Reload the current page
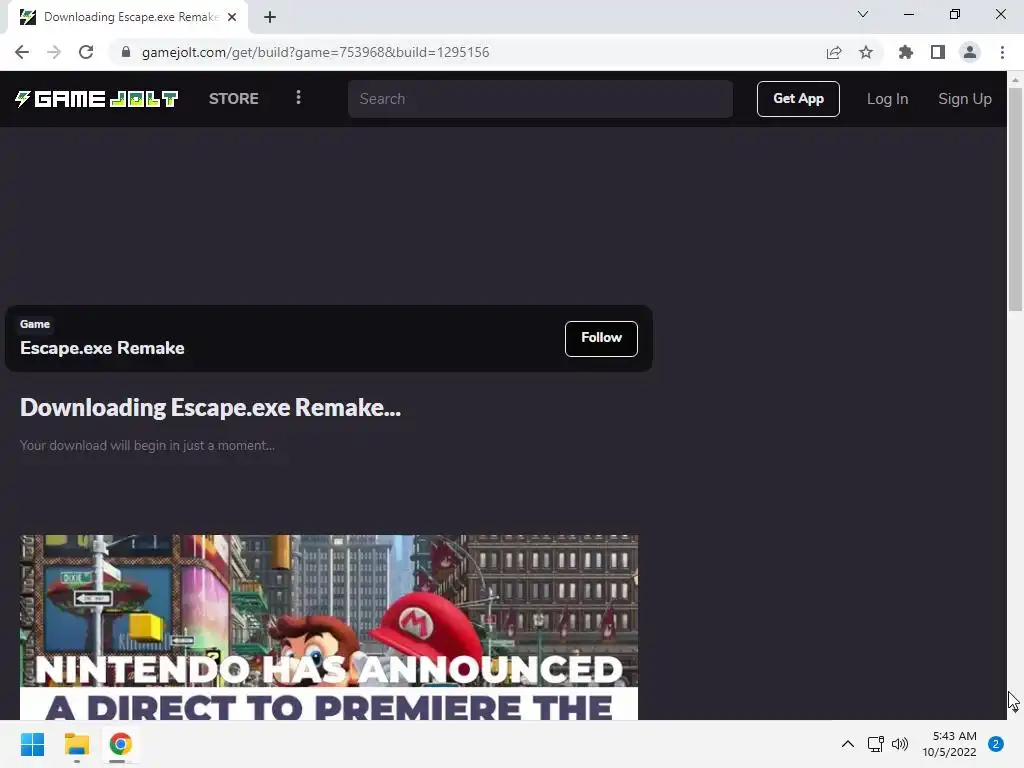This screenshot has width=1024, height=768. (86, 52)
